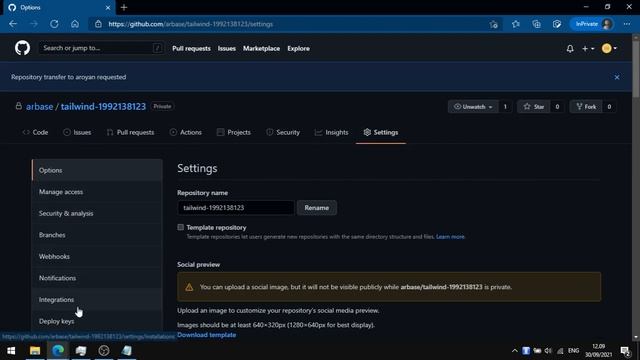Open Webhooks settings
The height and width of the screenshot is (360, 640).
coord(97,257)
